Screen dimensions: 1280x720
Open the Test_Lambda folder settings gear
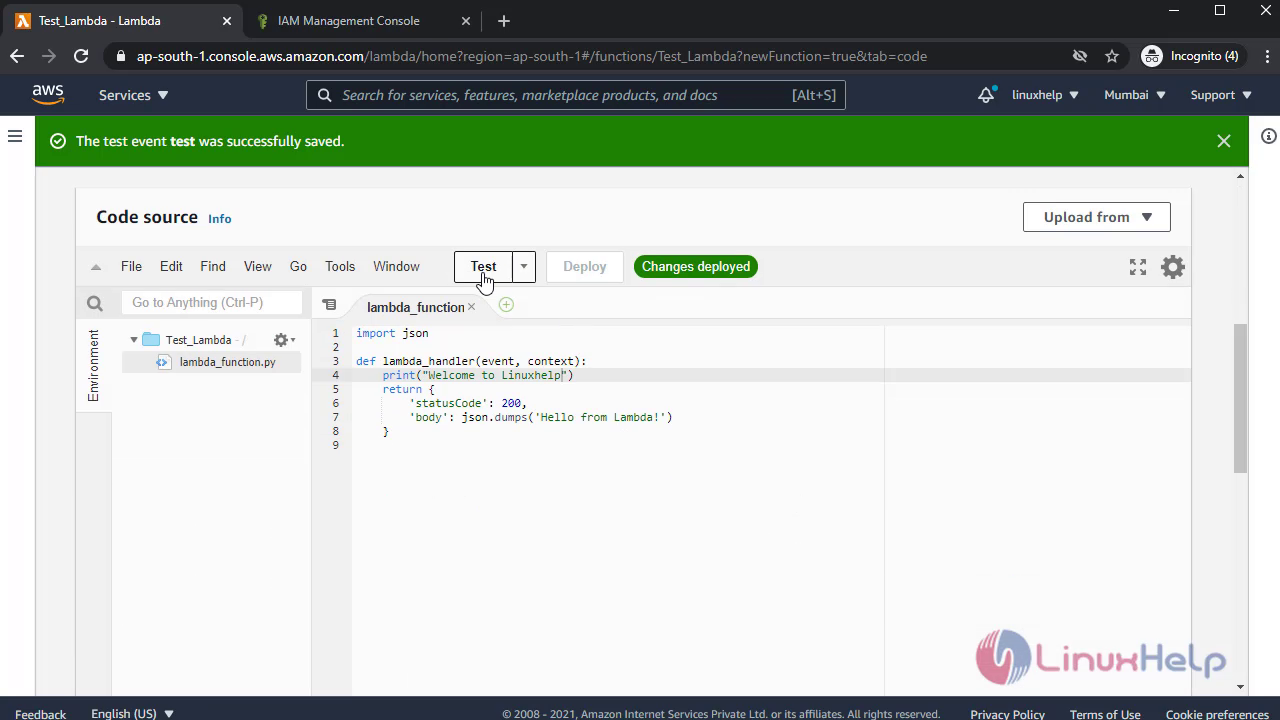pyautogui.click(x=284, y=340)
